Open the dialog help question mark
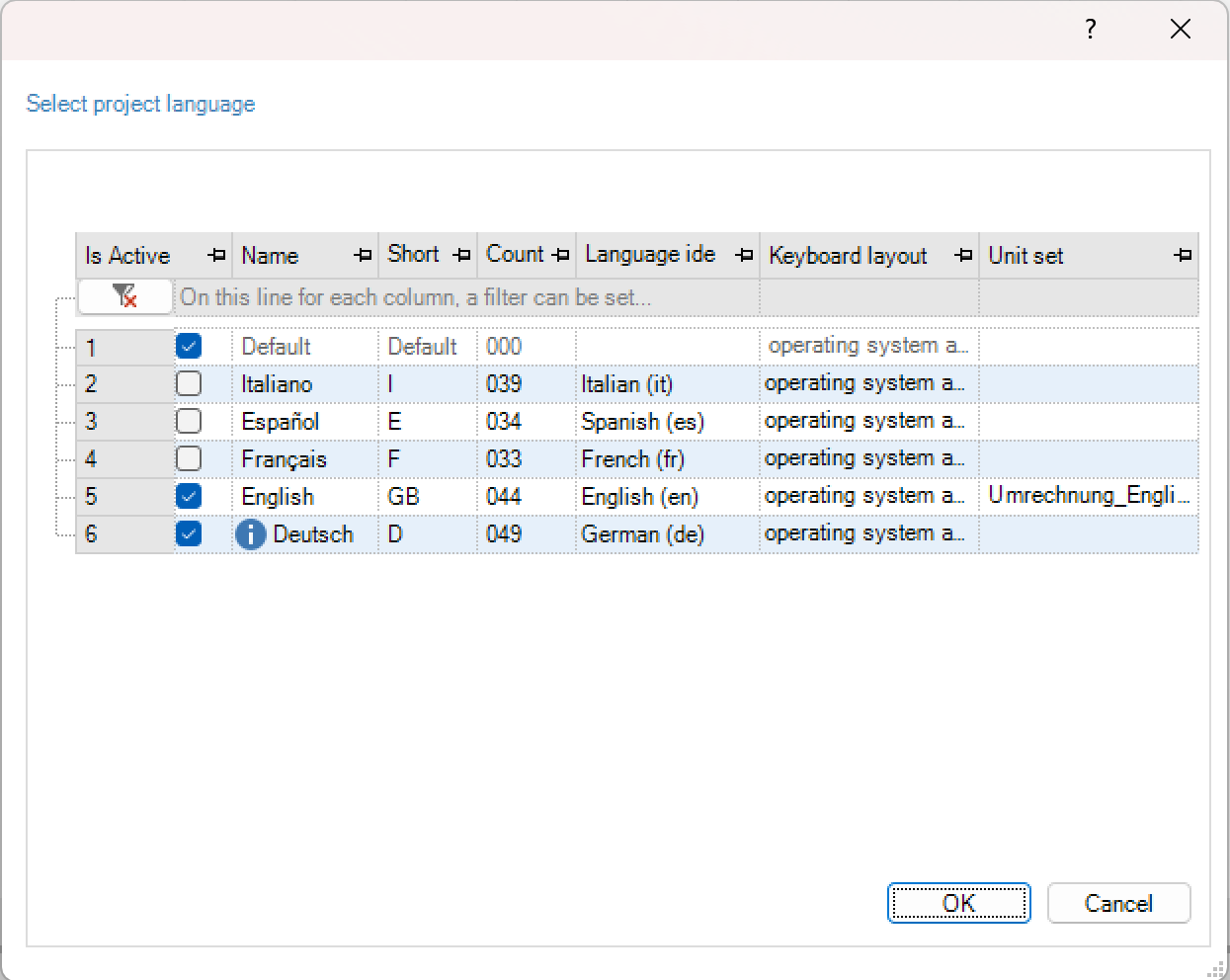Viewport: 1230px width, 980px height. point(1091,29)
